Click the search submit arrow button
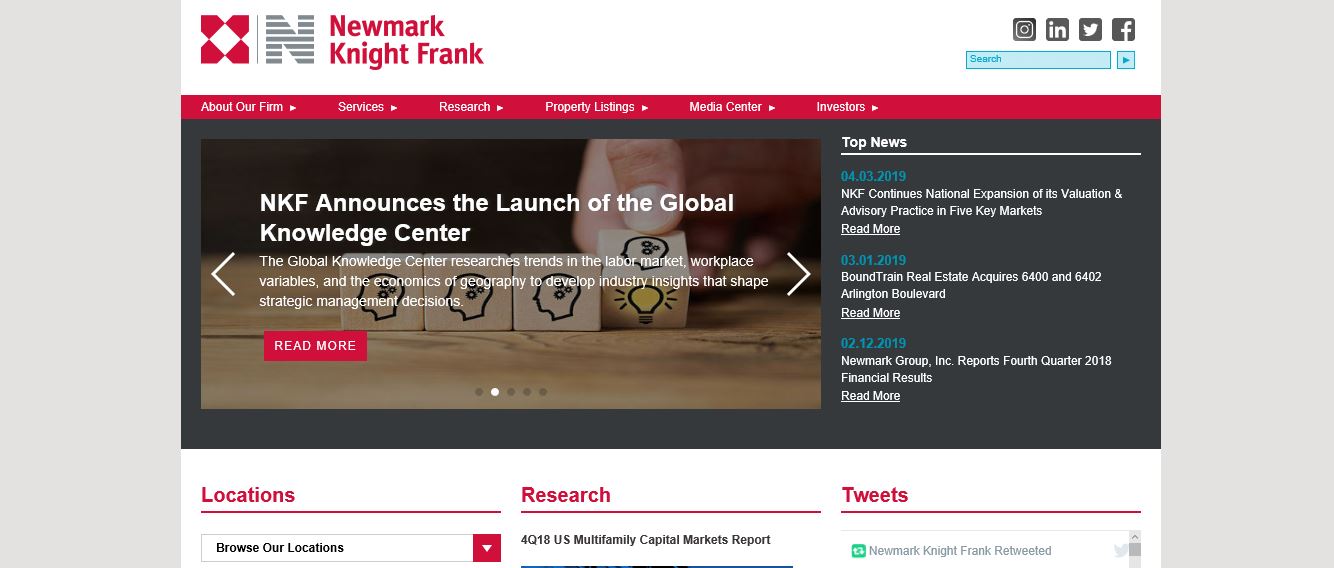Viewport: 1334px width, 568px height. [1126, 60]
